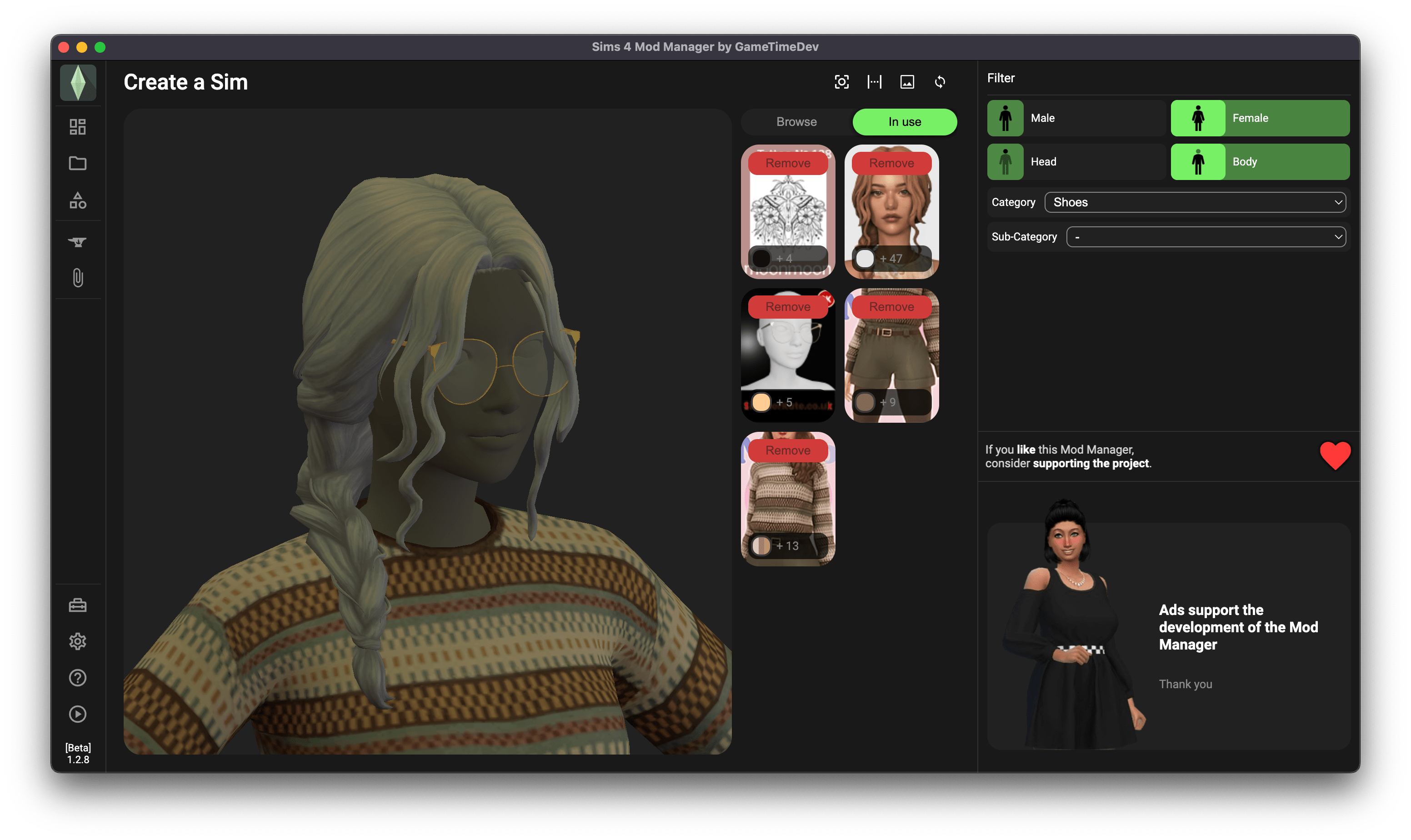Screen dimensions: 1411x840
Task: Click the +5 swatch count on glasses card
Action: 785,402
